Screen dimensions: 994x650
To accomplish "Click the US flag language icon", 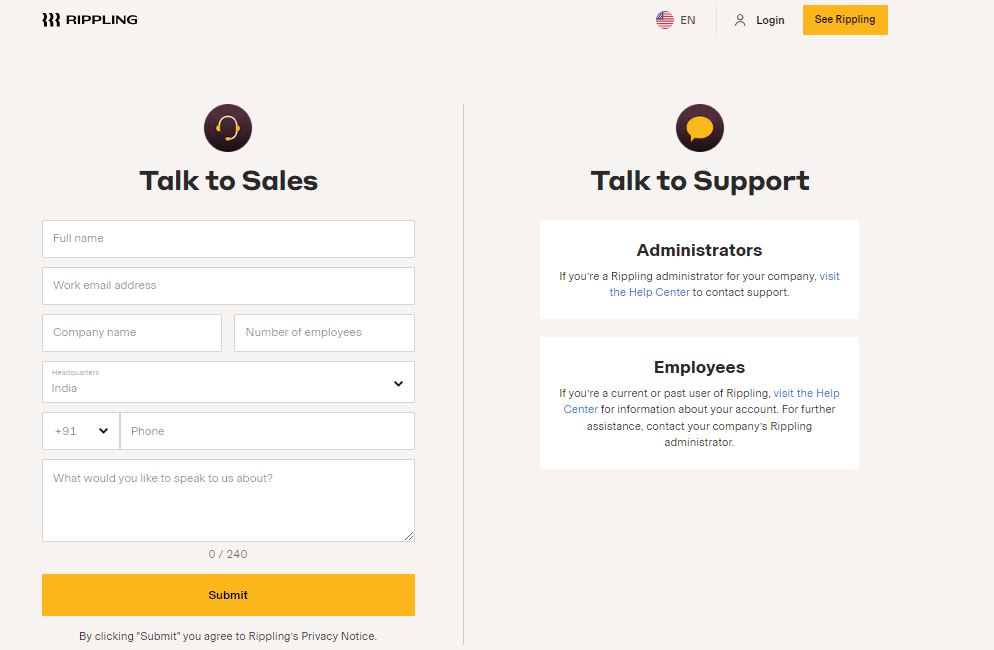I will pyautogui.click(x=664, y=20).
